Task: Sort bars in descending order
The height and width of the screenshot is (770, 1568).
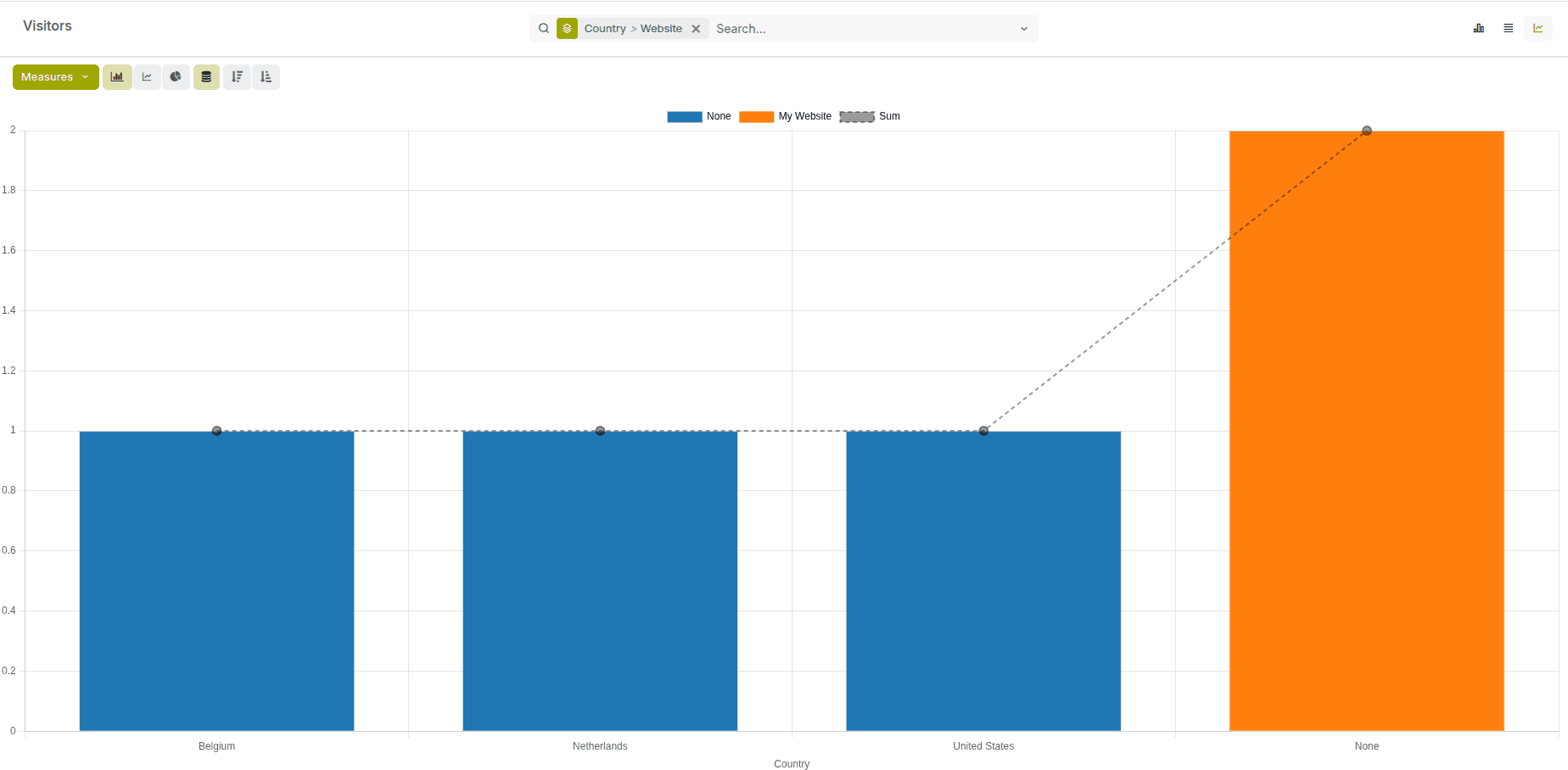Action: (x=237, y=76)
